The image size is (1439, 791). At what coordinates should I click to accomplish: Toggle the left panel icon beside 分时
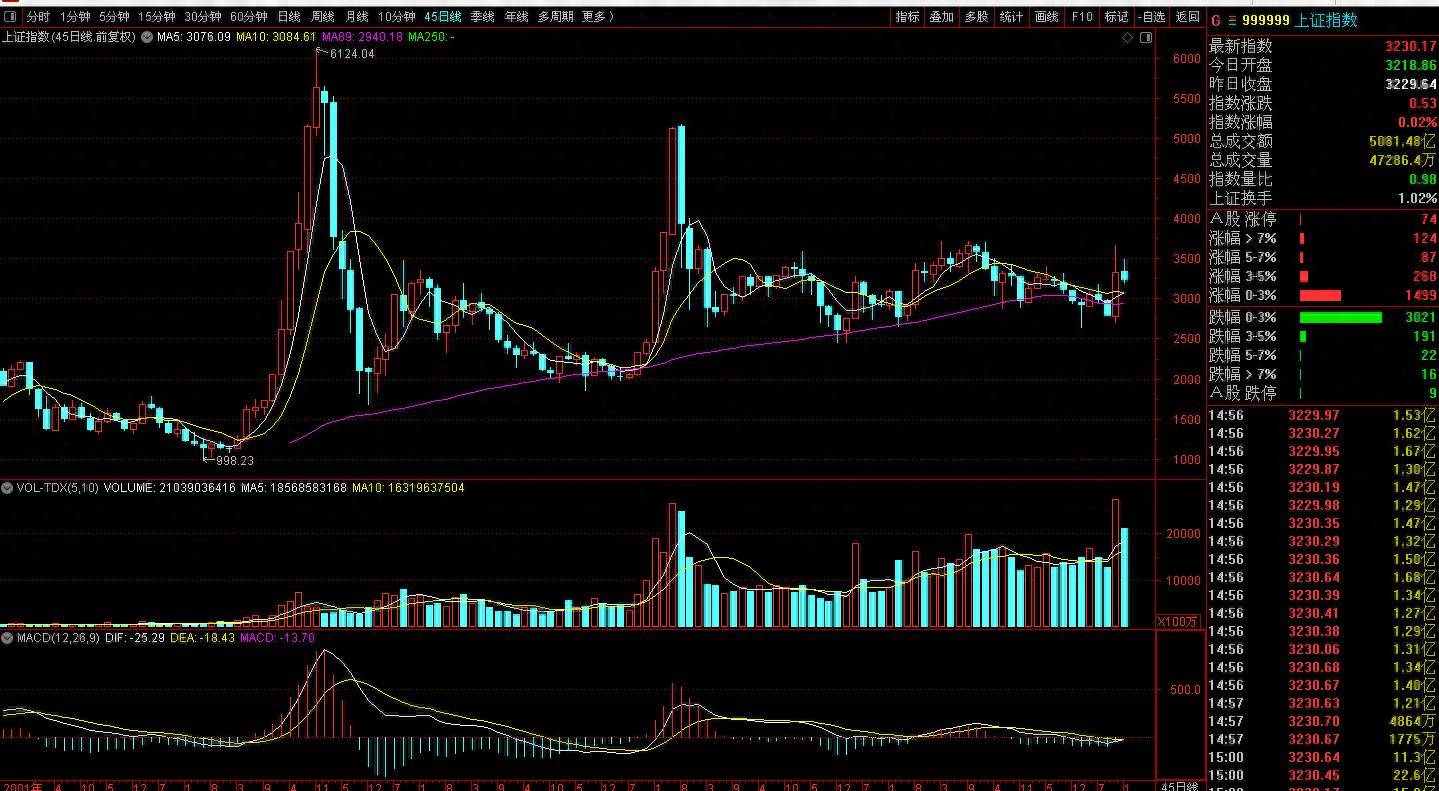10,17
